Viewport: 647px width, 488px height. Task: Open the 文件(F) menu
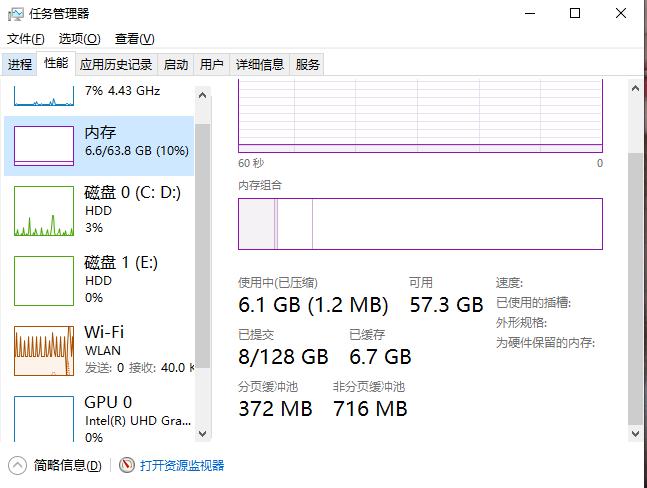[x=26, y=39]
